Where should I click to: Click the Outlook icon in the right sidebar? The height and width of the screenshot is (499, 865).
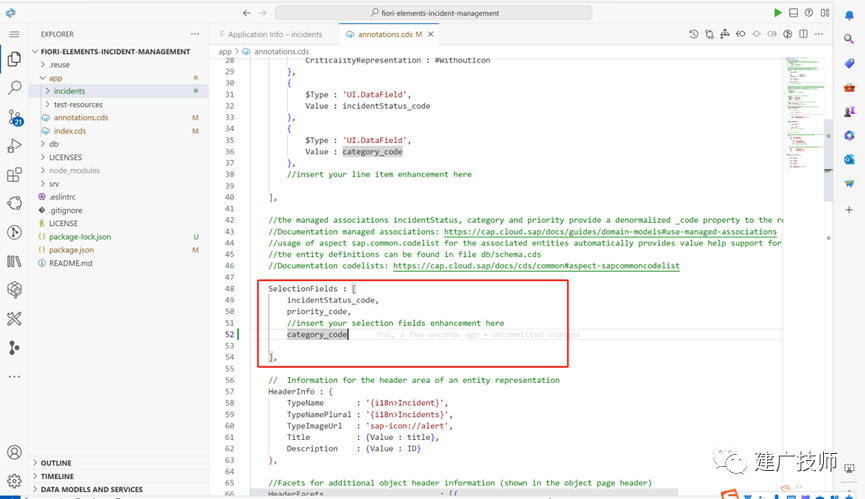[849, 159]
